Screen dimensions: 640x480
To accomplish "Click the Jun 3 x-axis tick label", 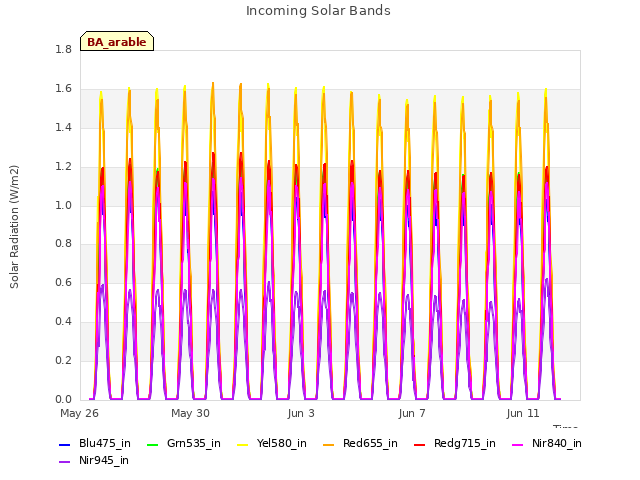I will [301, 413].
